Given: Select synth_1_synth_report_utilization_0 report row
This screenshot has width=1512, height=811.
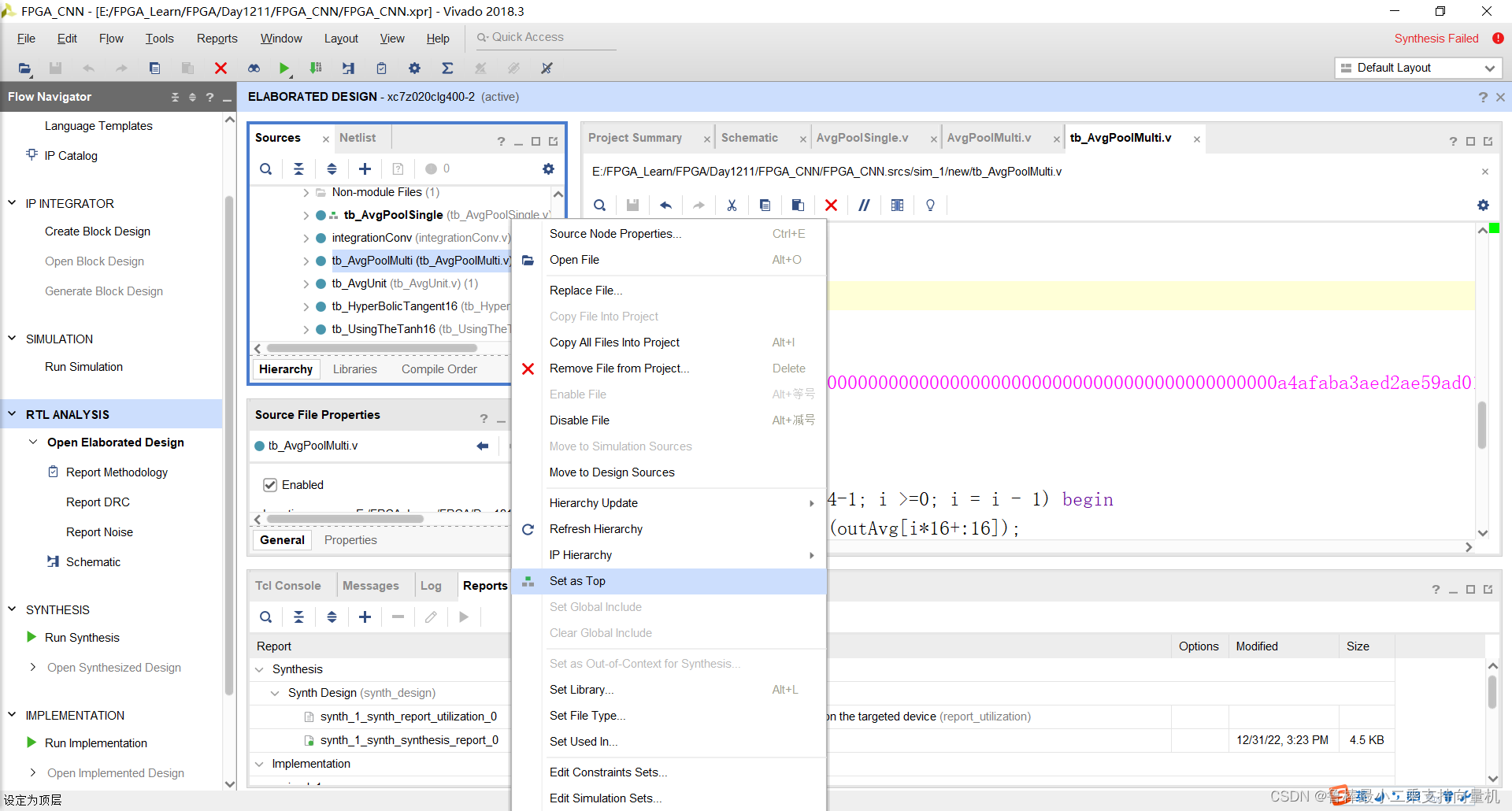Looking at the screenshot, I should 408,717.
